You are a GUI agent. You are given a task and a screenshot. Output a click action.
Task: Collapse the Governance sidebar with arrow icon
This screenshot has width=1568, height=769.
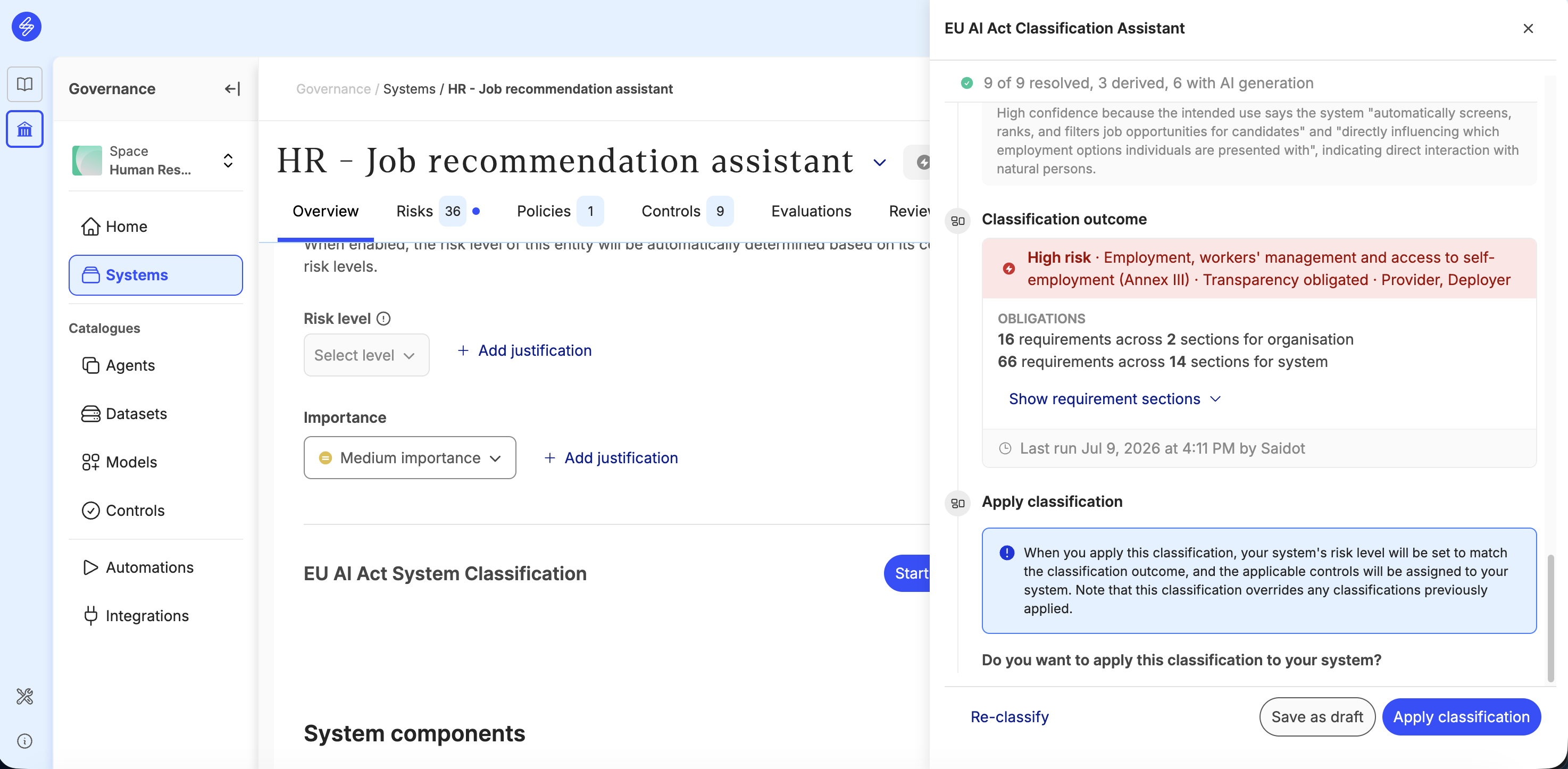232,89
